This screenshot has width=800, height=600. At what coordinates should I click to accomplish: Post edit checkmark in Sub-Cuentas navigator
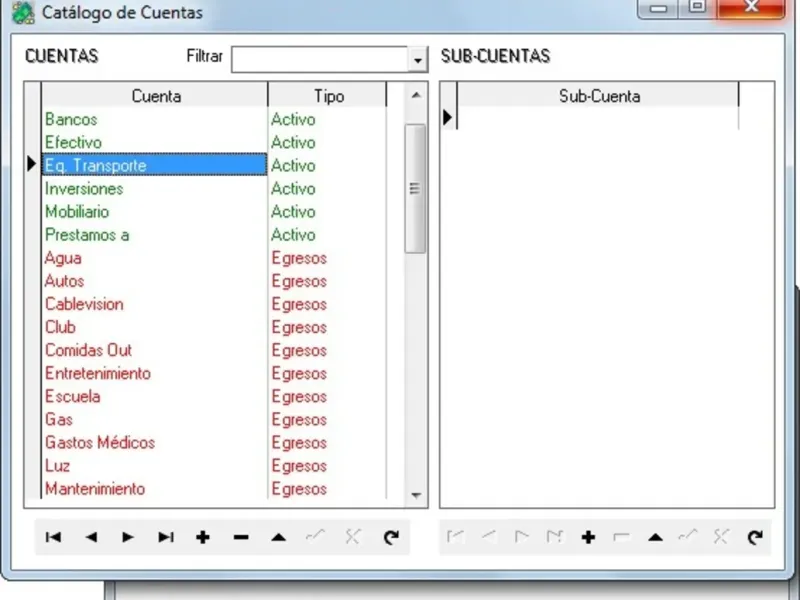tap(688, 537)
